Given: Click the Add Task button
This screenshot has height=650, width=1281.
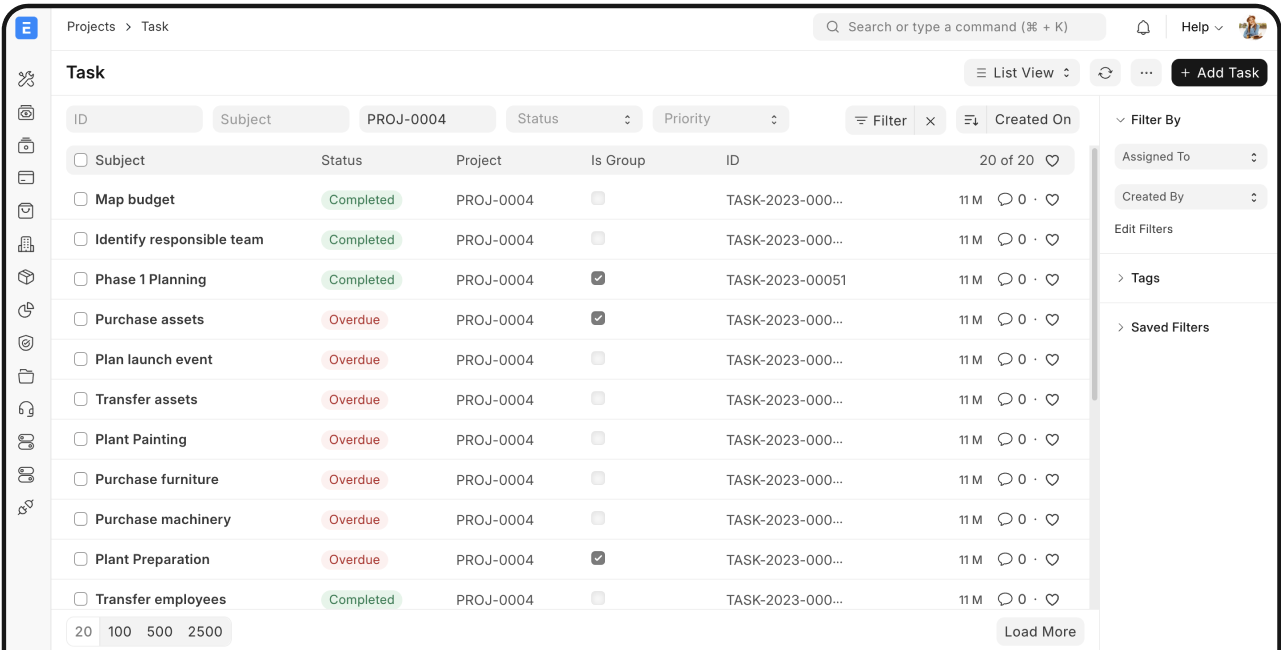Looking at the screenshot, I should pyautogui.click(x=1219, y=72).
